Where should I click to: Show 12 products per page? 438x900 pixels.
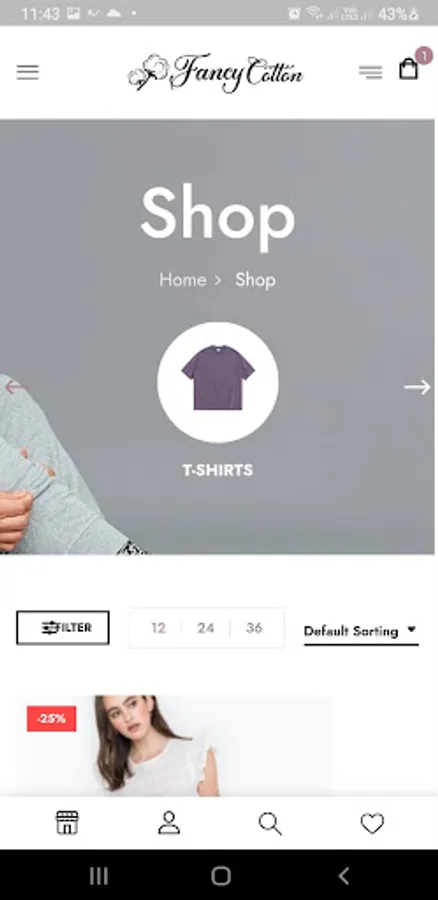coord(158,628)
